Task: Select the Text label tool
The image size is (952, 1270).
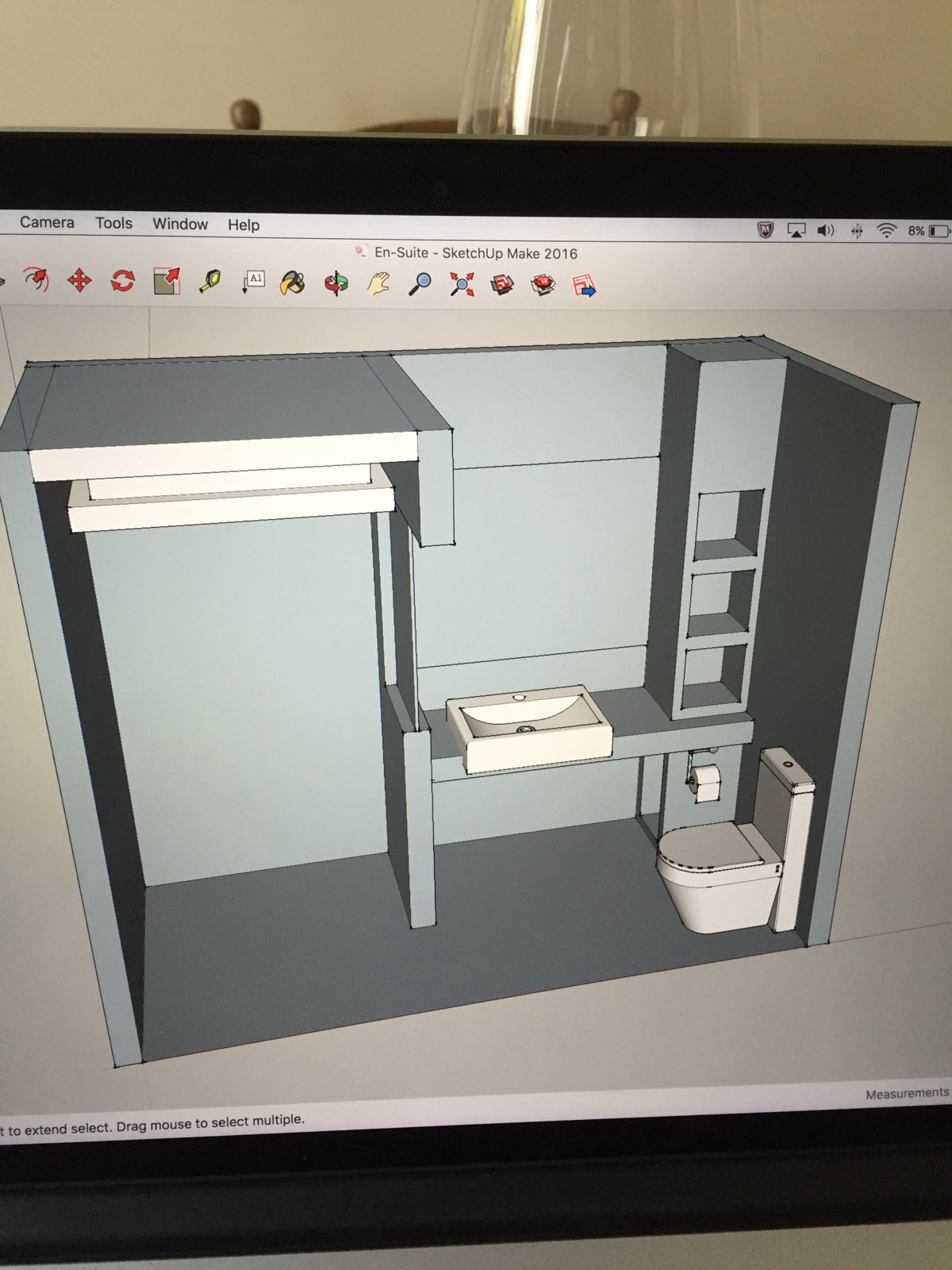Action: pos(252,282)
